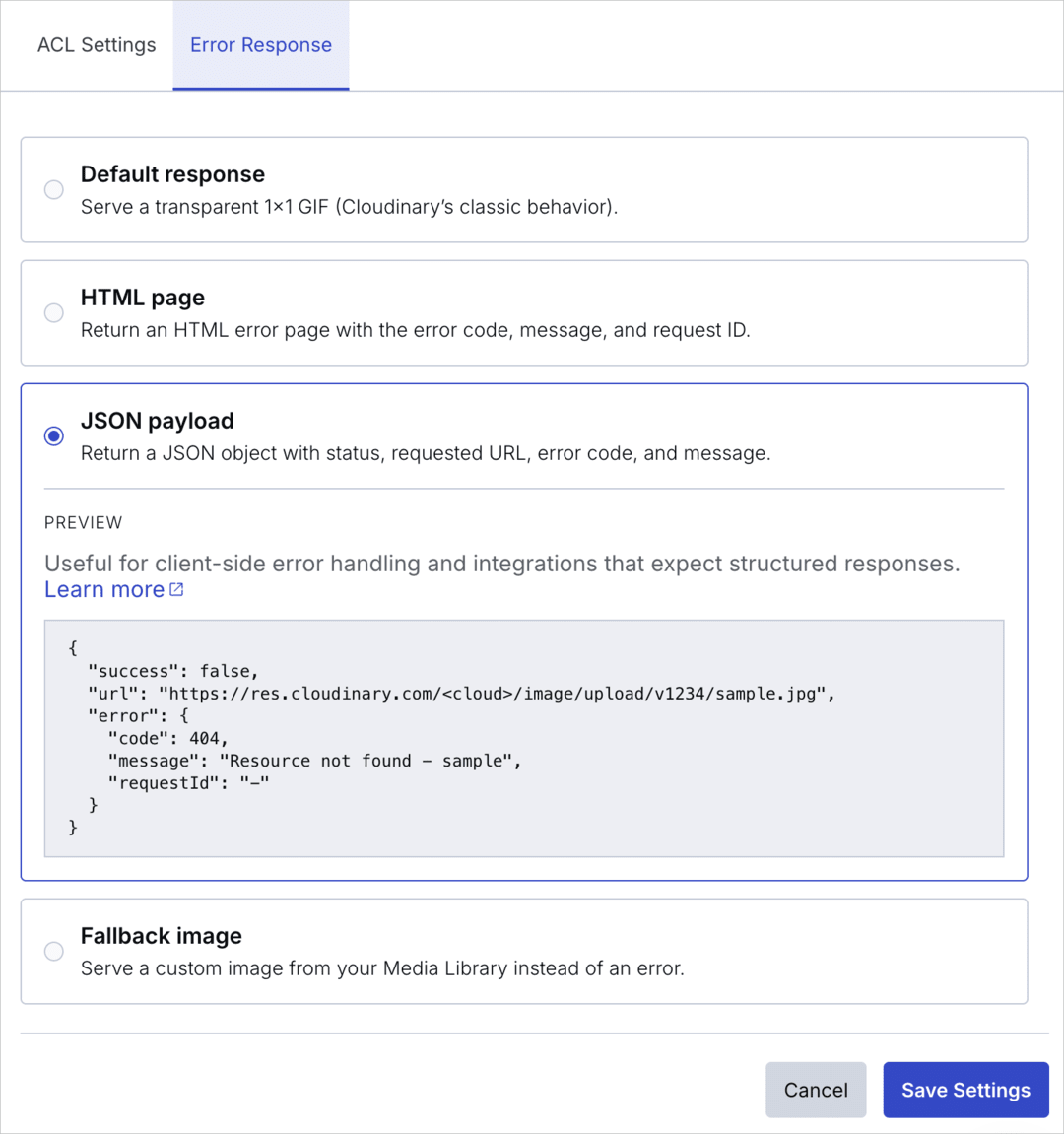Click the PREVIEW section label
Screen dimensions: 1064x1134
(83, 523)
